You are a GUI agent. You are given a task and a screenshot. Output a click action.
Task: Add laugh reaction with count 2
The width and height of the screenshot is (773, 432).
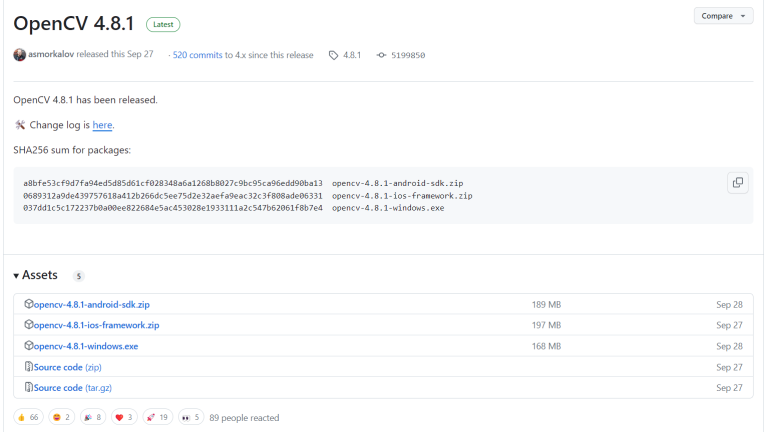point(62,417)
